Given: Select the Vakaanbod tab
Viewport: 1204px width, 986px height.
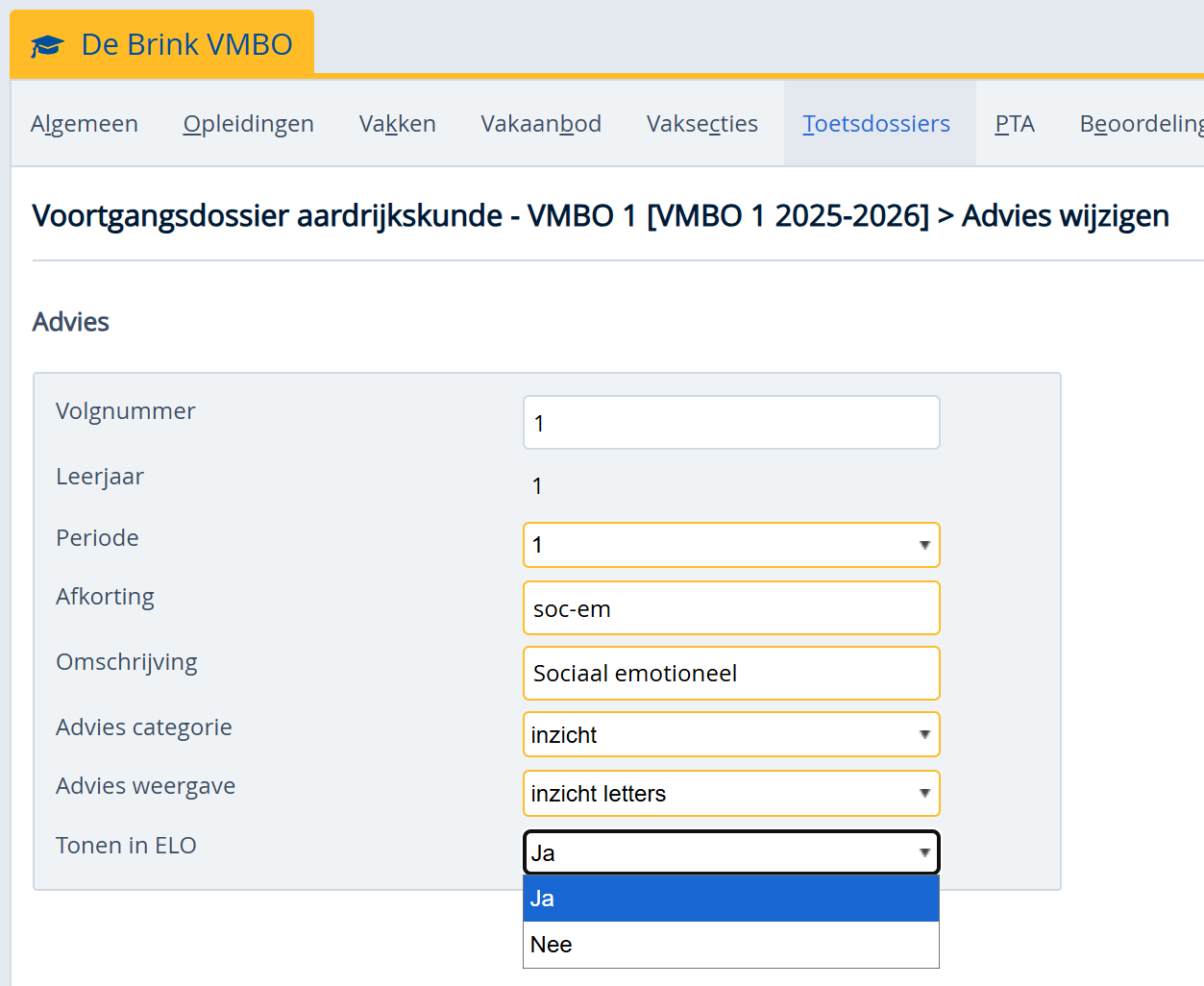Looking at the screenshot, I should pyautogui.click(x=541, y=124).
